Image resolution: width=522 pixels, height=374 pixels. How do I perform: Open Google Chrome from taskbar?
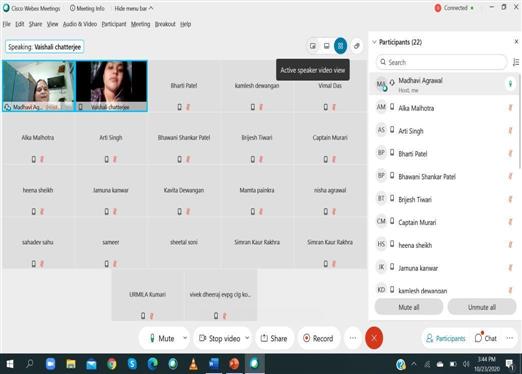click(112, 364)
